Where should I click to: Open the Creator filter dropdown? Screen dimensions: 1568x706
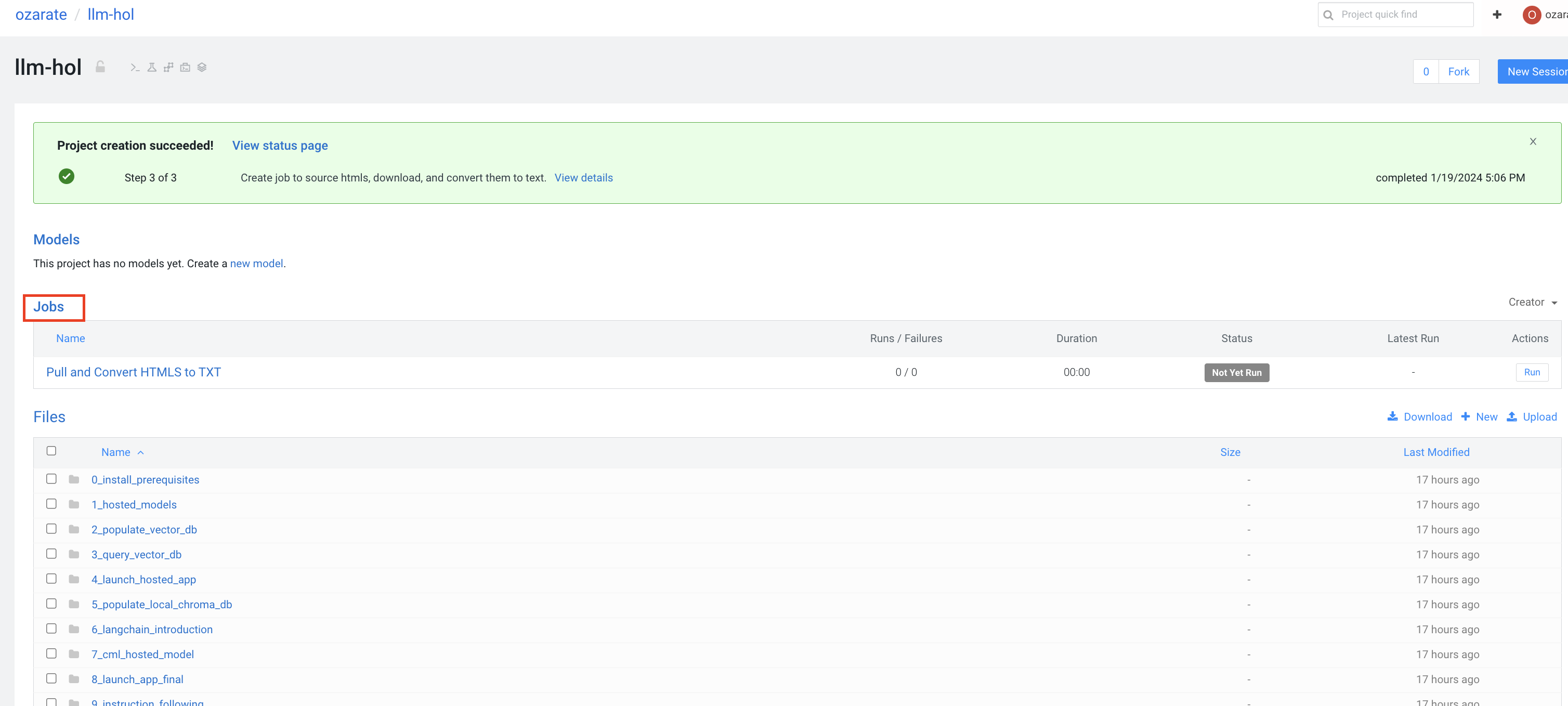click(1532, 303)
